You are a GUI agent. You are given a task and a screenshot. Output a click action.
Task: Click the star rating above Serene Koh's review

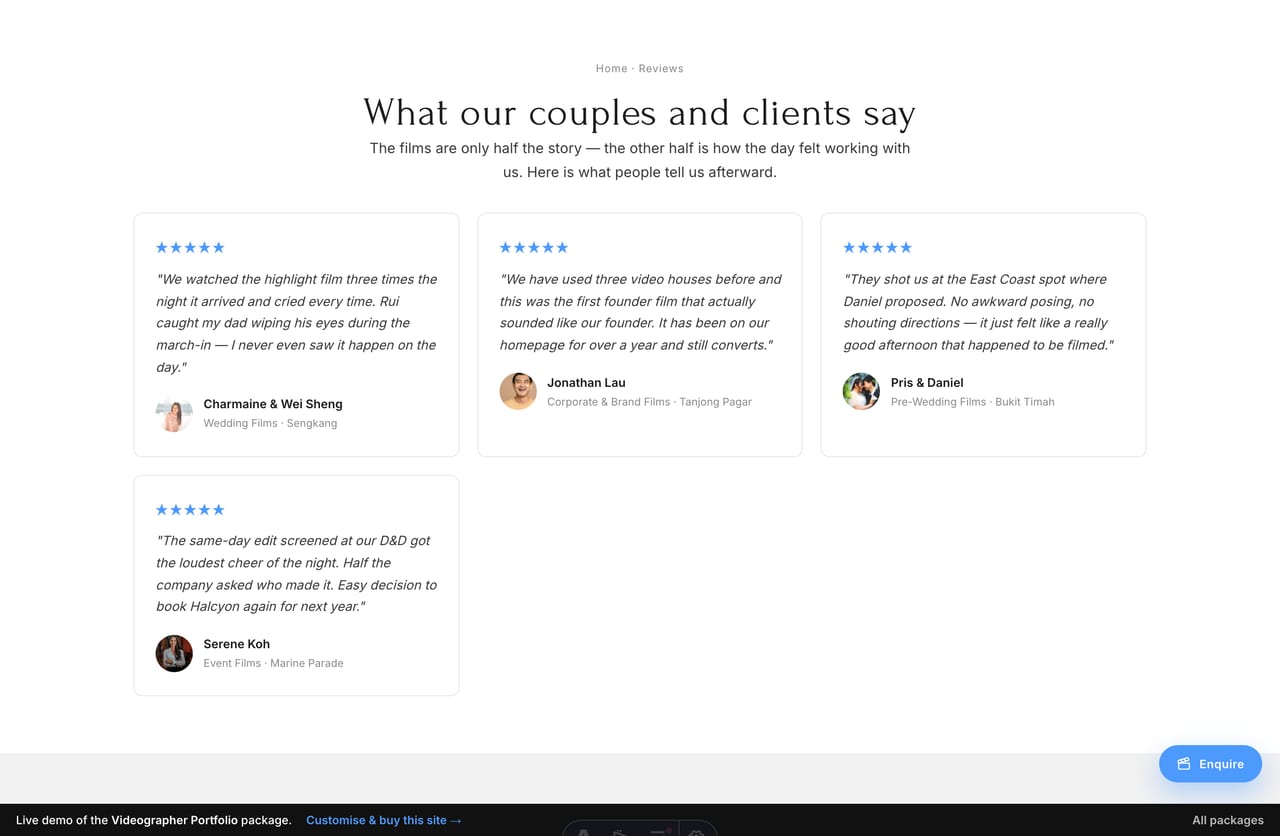(190, 509)
